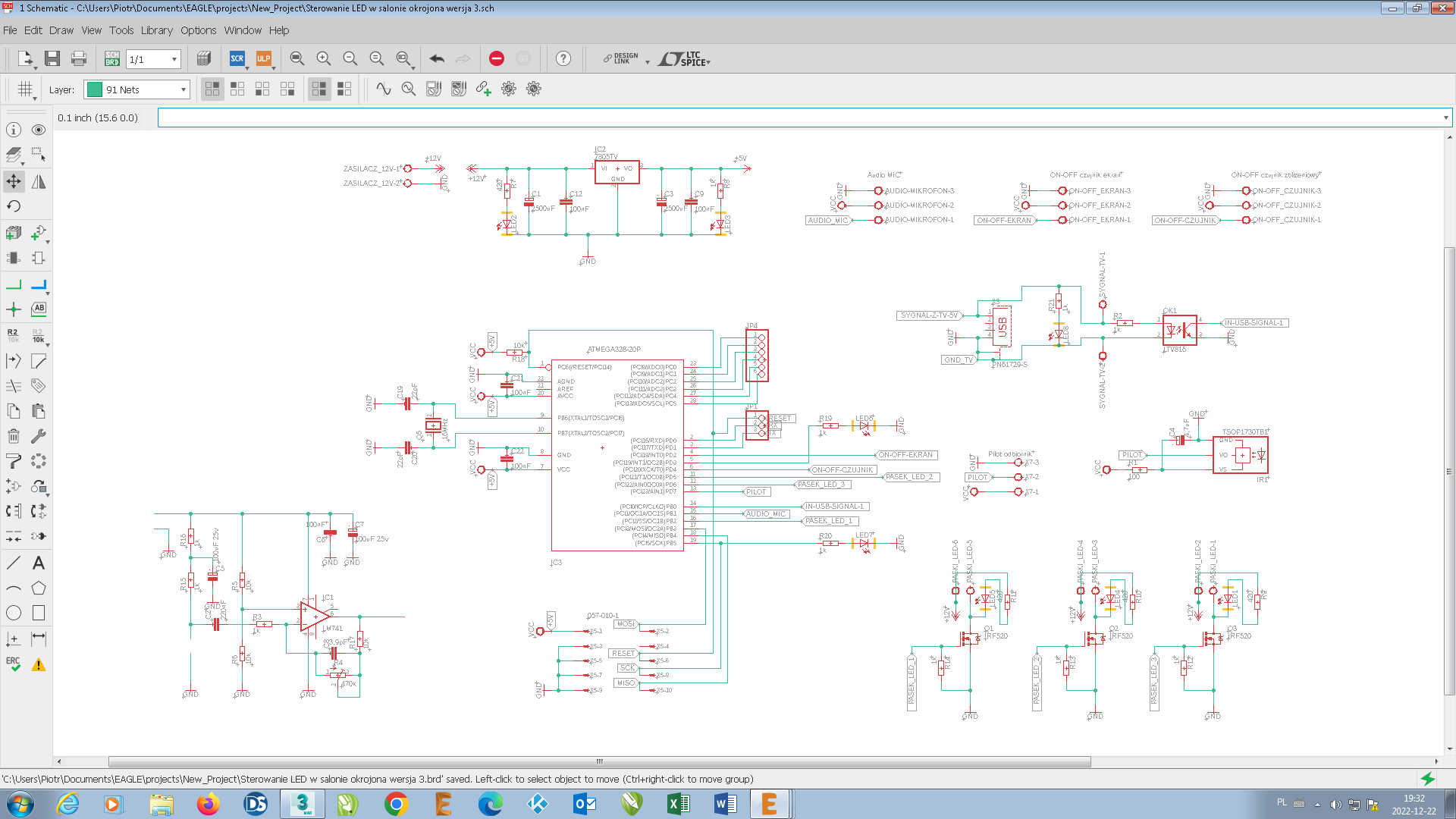Screen dimensions: 1456x819
Task: Run the ERC check
Action: [x=14, y=664]
